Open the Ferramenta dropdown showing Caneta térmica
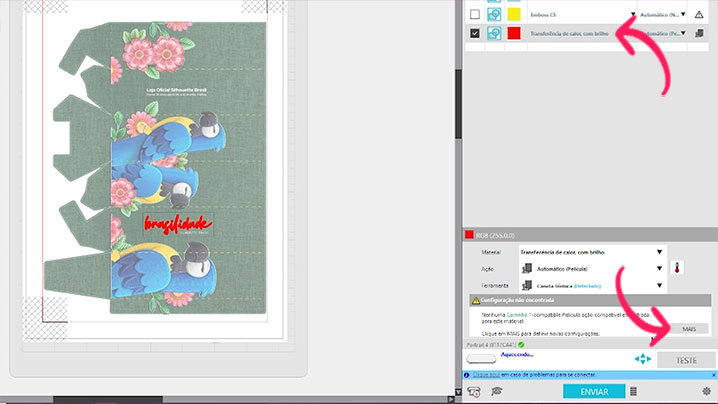The image size is (718, 404). [x=593, y=285]
